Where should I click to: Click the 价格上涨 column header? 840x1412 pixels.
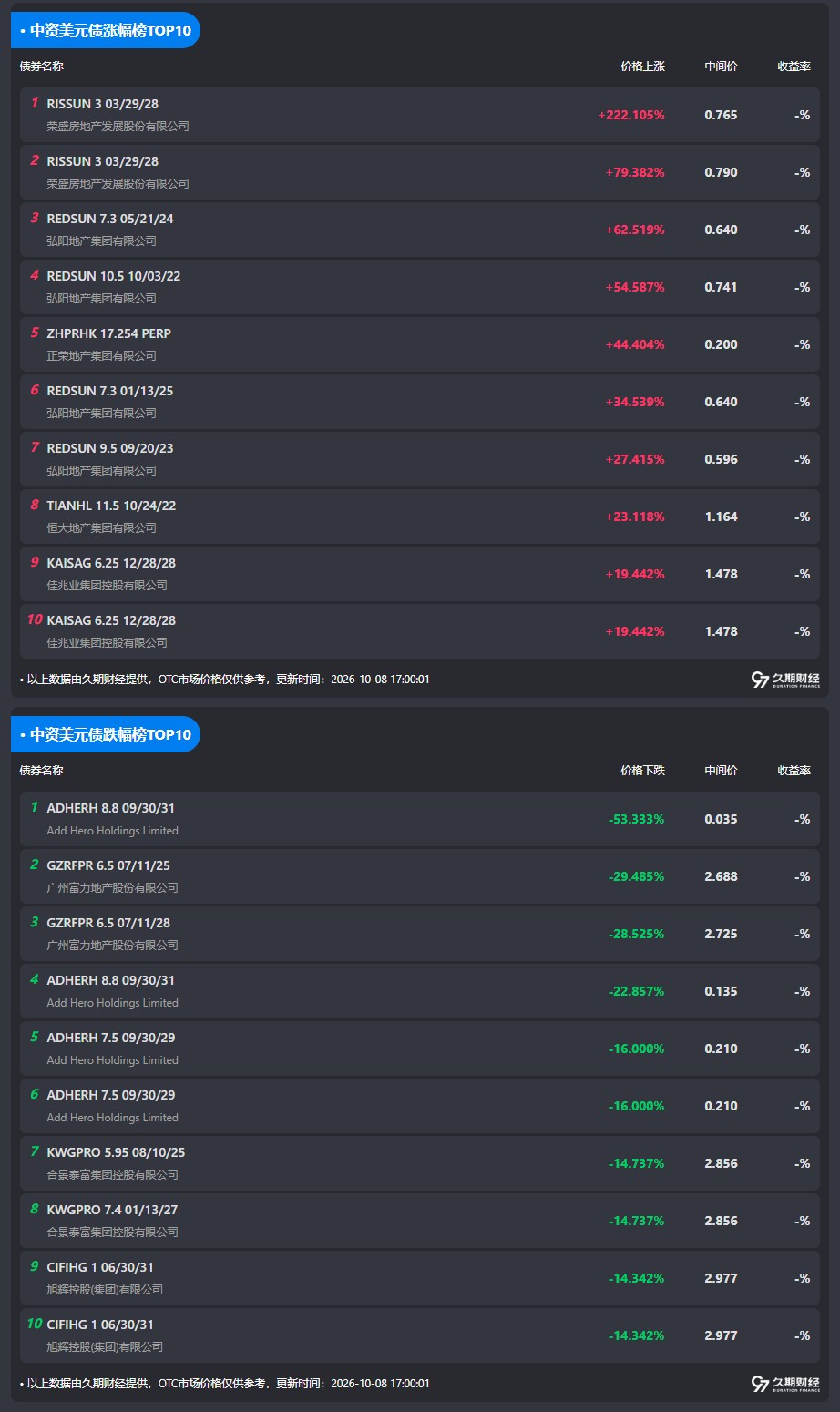click(x=642, y=67)
